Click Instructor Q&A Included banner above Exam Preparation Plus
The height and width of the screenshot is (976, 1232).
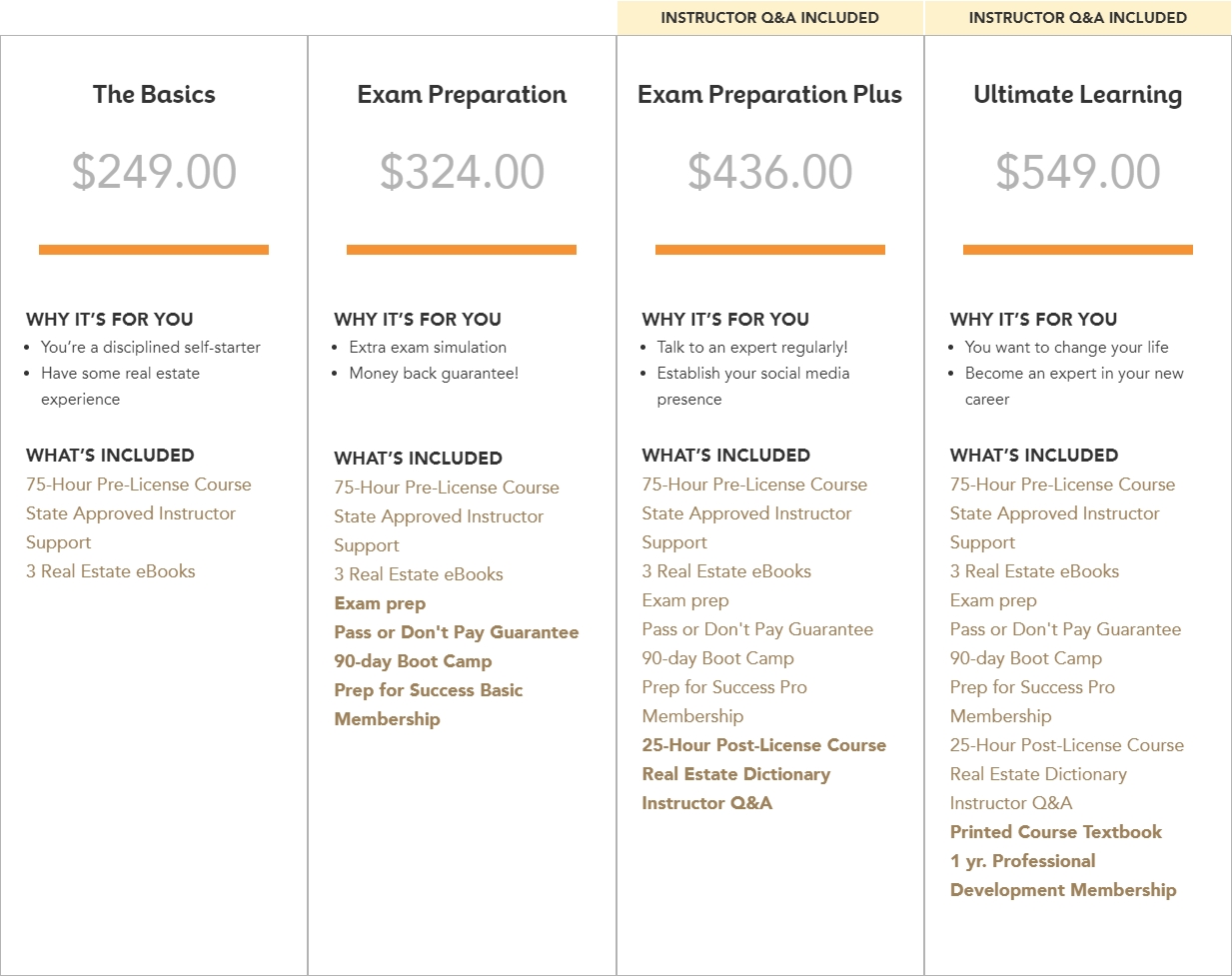pyautogui.click(x=769, y=18)
